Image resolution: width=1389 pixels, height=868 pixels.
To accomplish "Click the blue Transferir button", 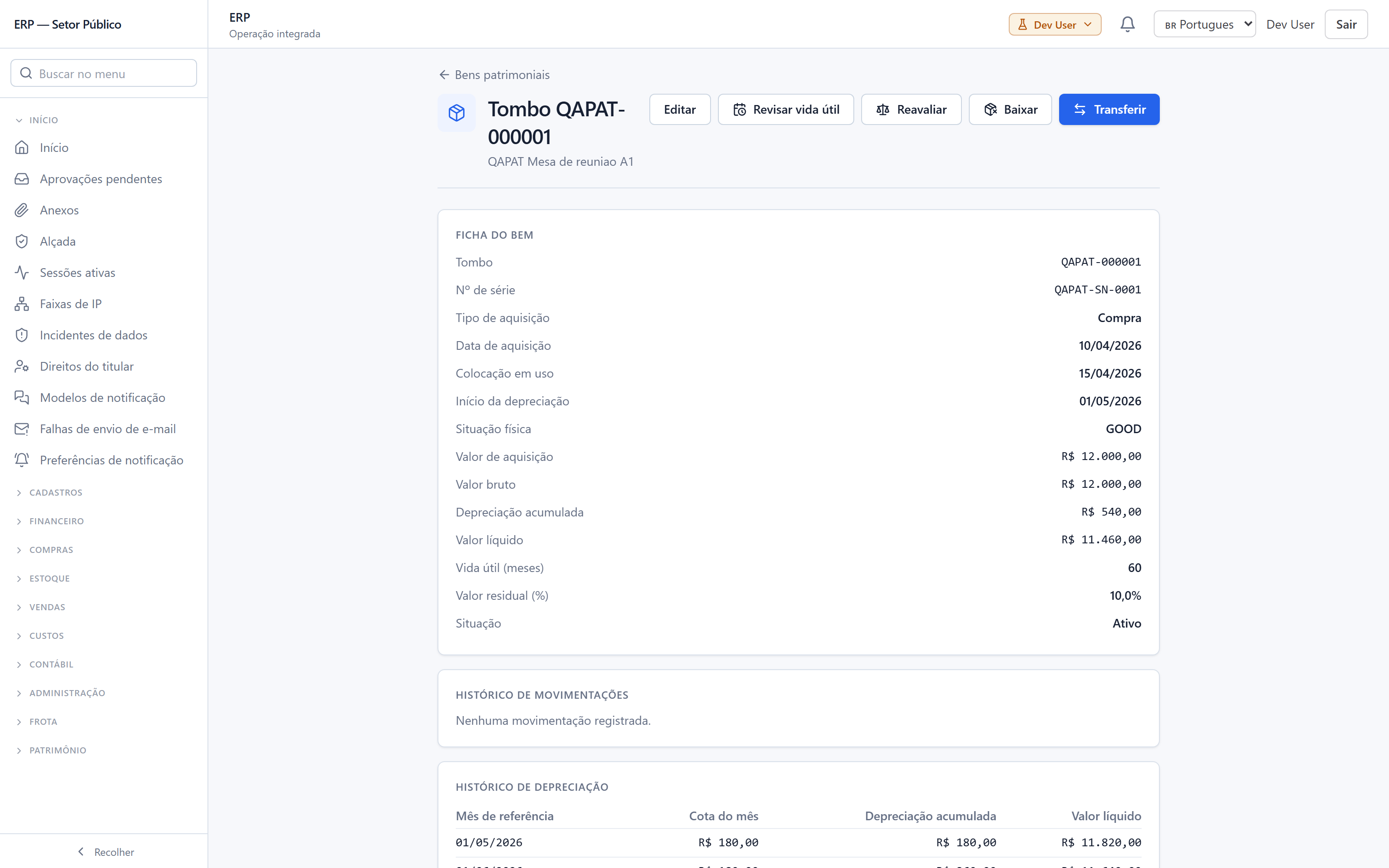I will [1109, 109].
